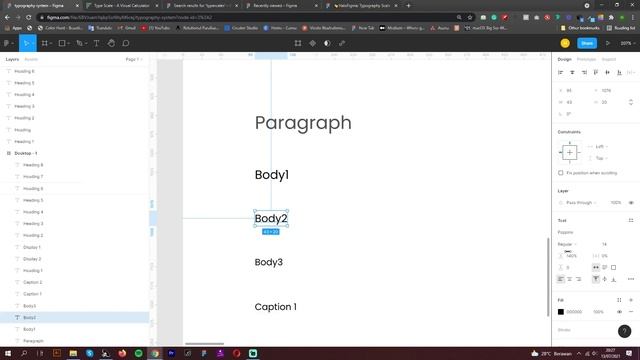Set text resizing to fixed size
This screenshot has height=360, width=640.
613,267
